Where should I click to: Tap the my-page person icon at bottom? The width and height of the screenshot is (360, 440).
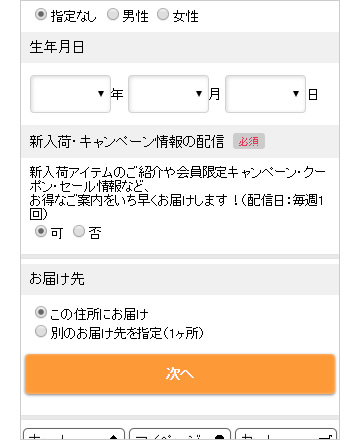tap(219, 436)
